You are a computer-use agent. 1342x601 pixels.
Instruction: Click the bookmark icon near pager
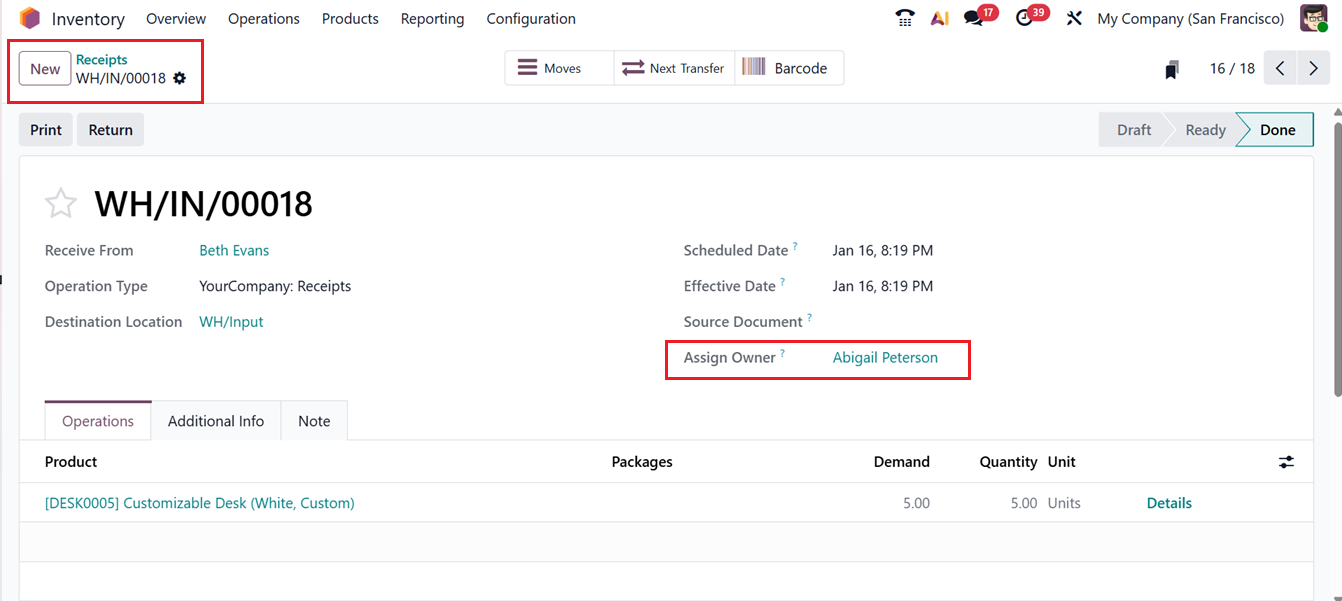click(1172, 69)
